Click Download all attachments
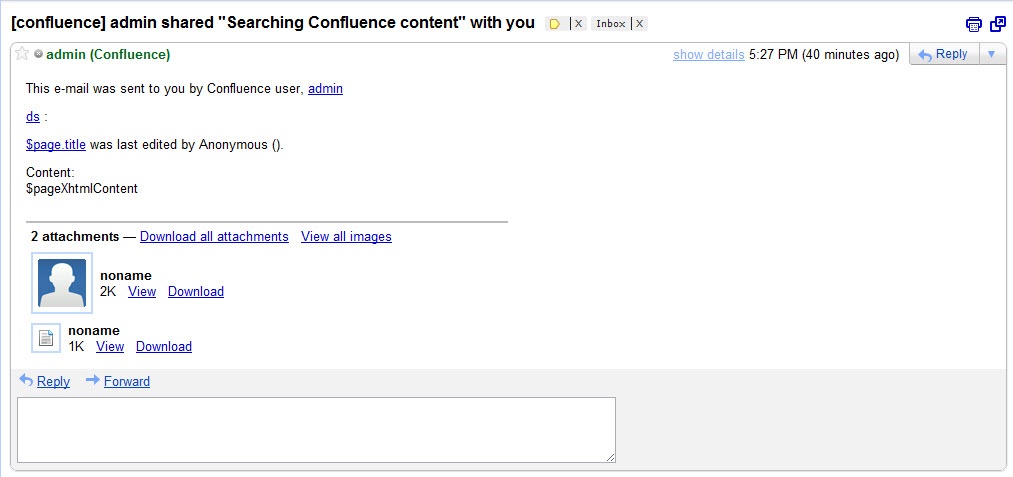 pyautogui.click(x=214, y=237)
